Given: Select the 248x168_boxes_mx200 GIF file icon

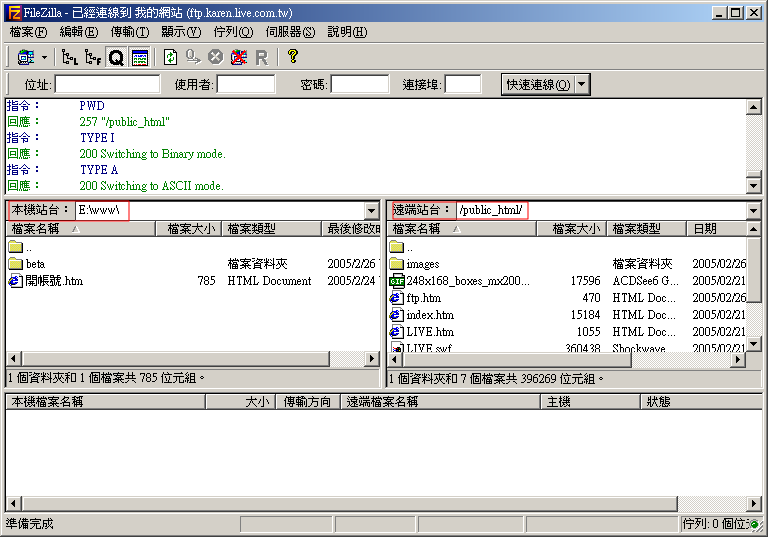Looking at the screenshot, I should click(x=396, y=281).
